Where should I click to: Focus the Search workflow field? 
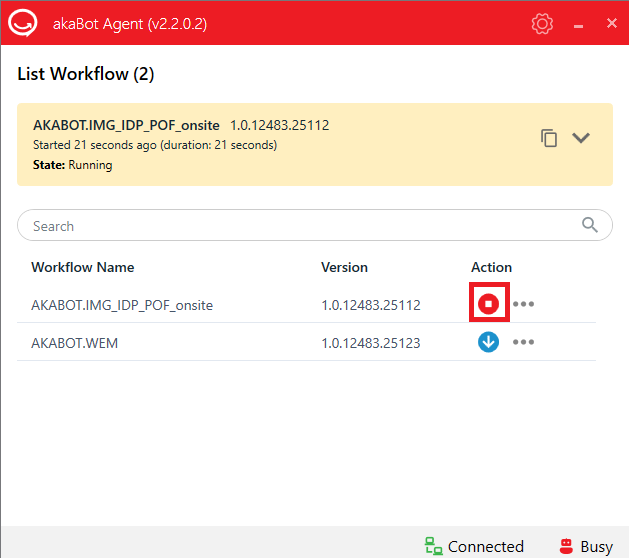[315, 225]
